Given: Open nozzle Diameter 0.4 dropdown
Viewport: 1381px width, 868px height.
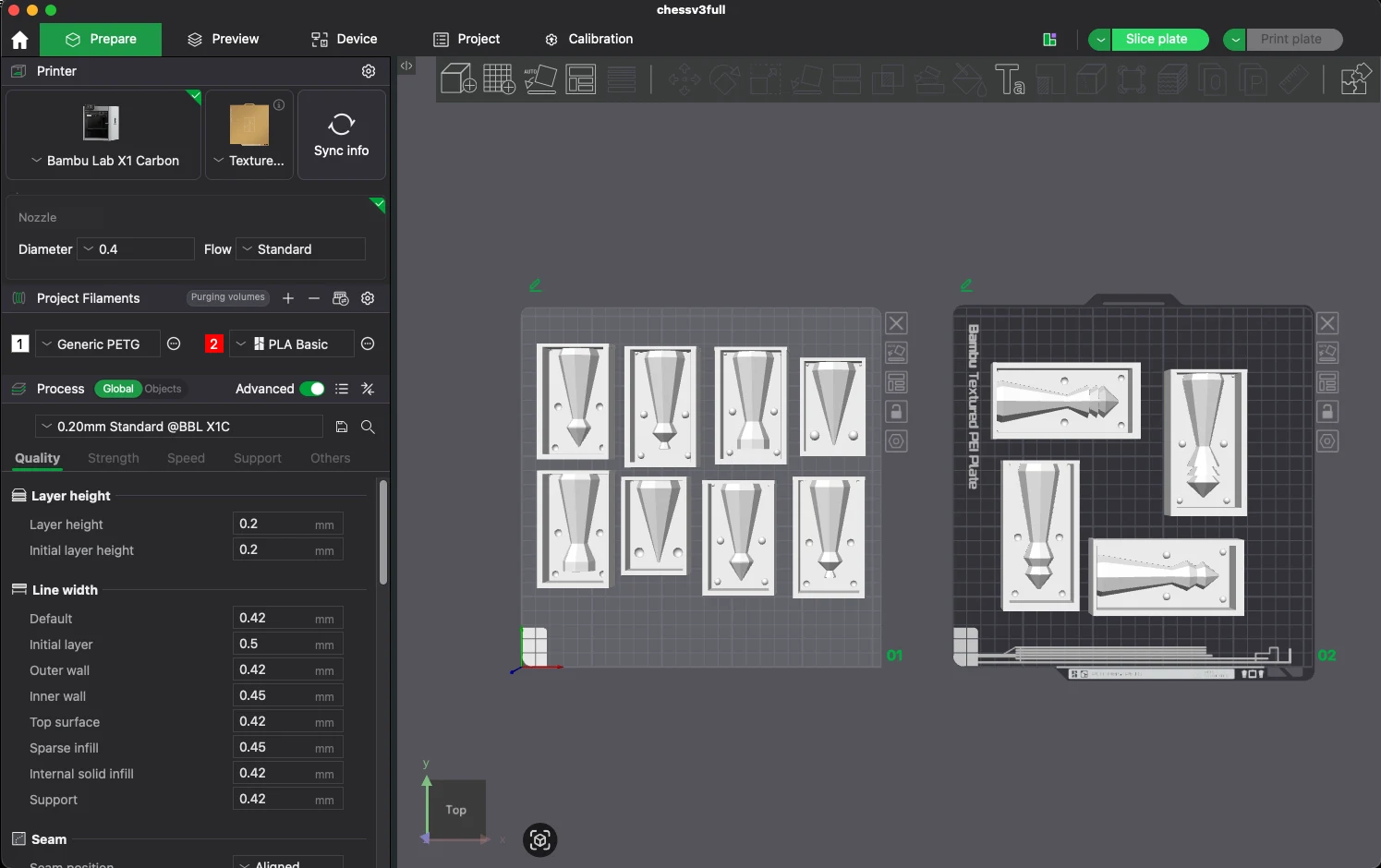Looking at the screenshot, I should coord(136,249).
